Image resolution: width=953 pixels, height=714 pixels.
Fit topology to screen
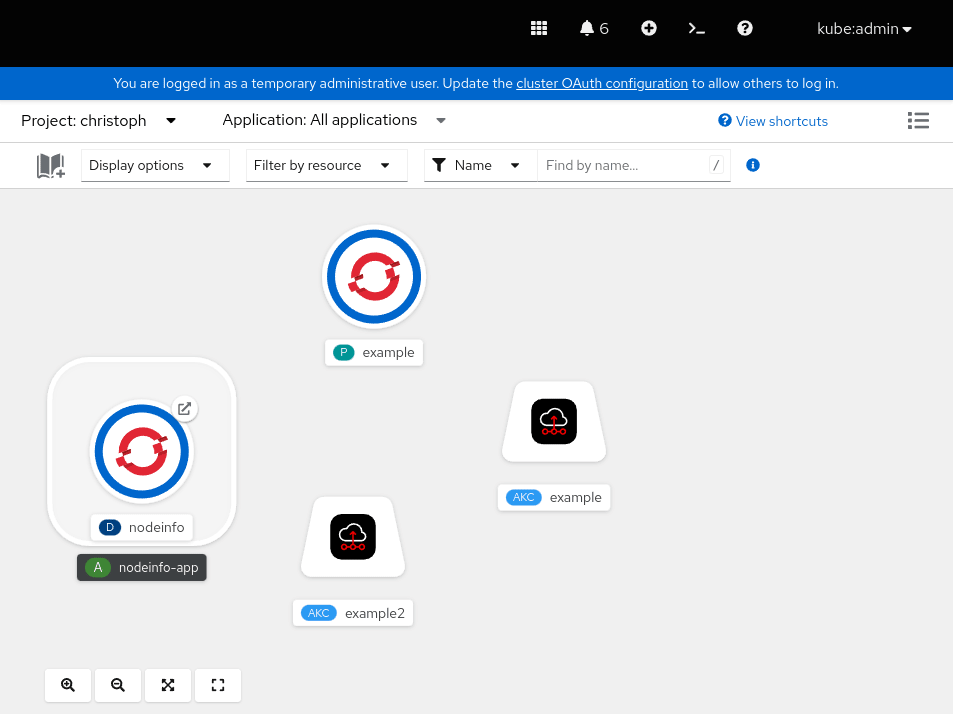[x=168, y=685]
